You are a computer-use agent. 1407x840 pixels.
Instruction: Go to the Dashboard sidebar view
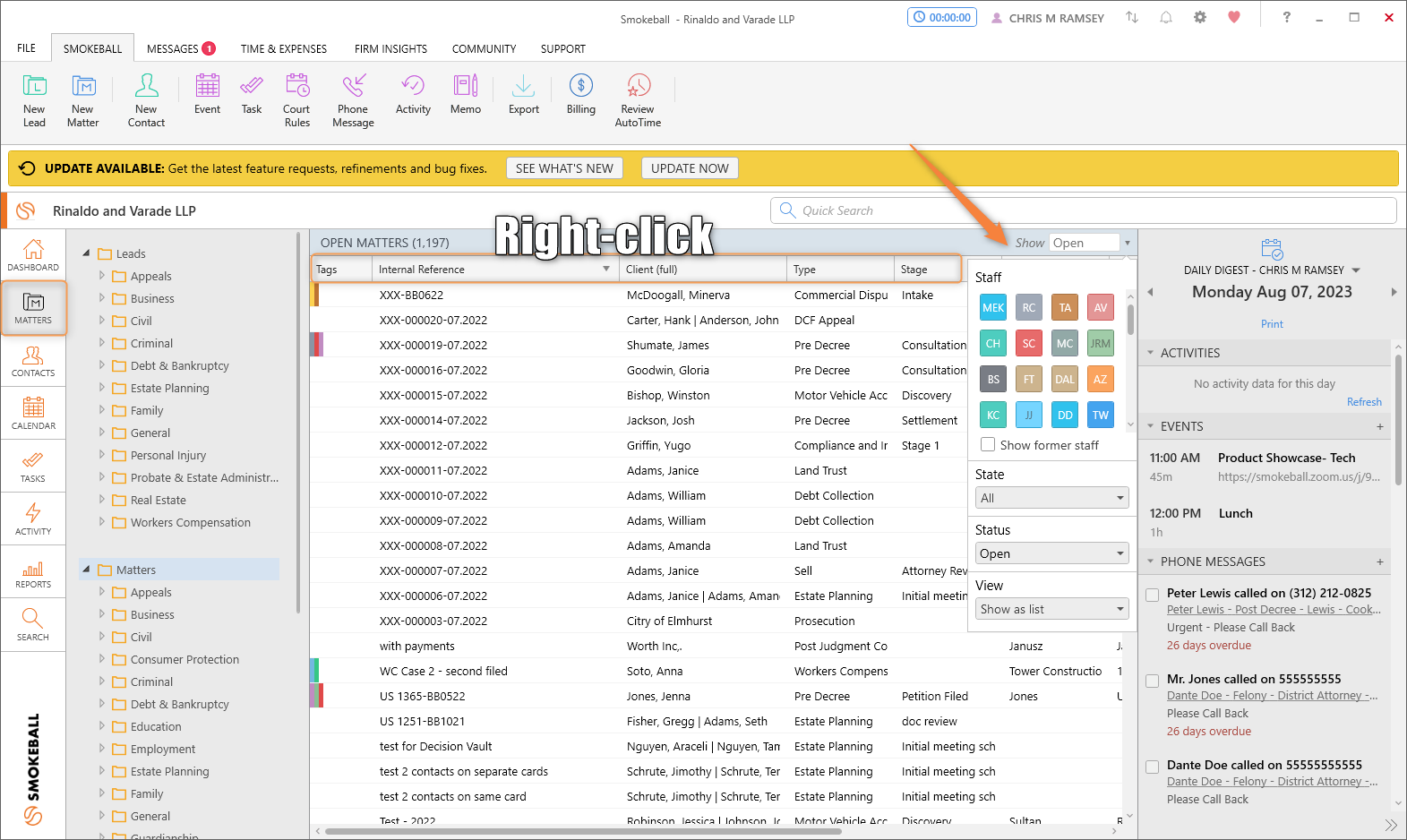pos(33,255)
